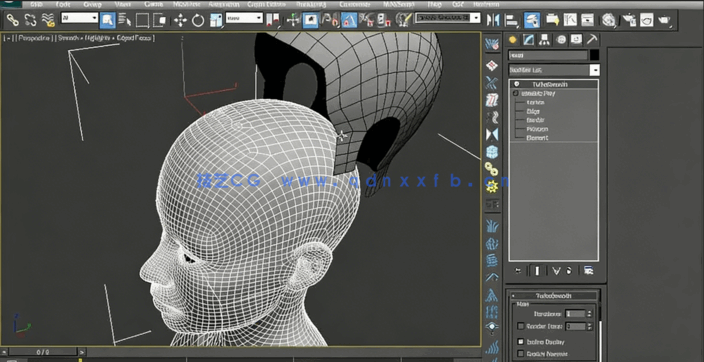Toggle the TurboSmooth lightbulb visibility
The image size is (704, 362).
pyautogui.click(x=516, y=84)
